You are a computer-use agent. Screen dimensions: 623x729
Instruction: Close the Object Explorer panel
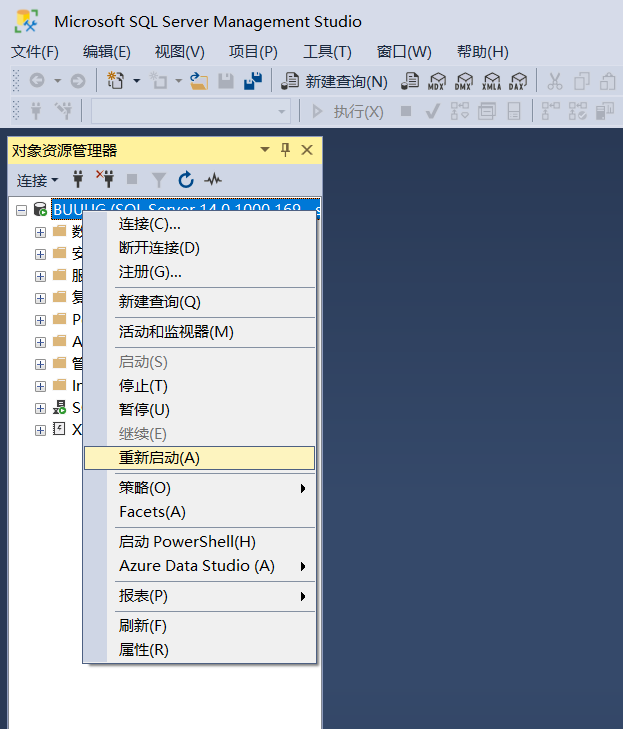point(307,150)
